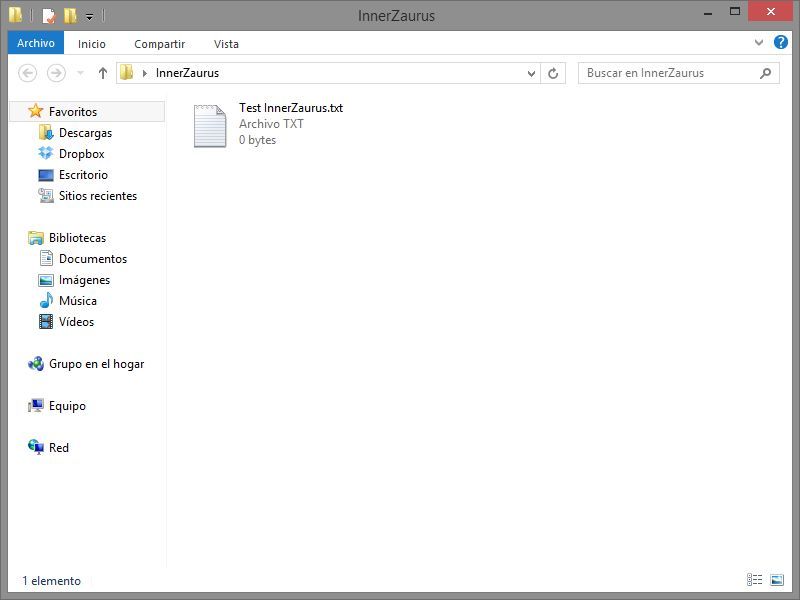Click the Grupo en el hogar icon
The height and width of the screenshot is (600, 800).
[36, 363]
